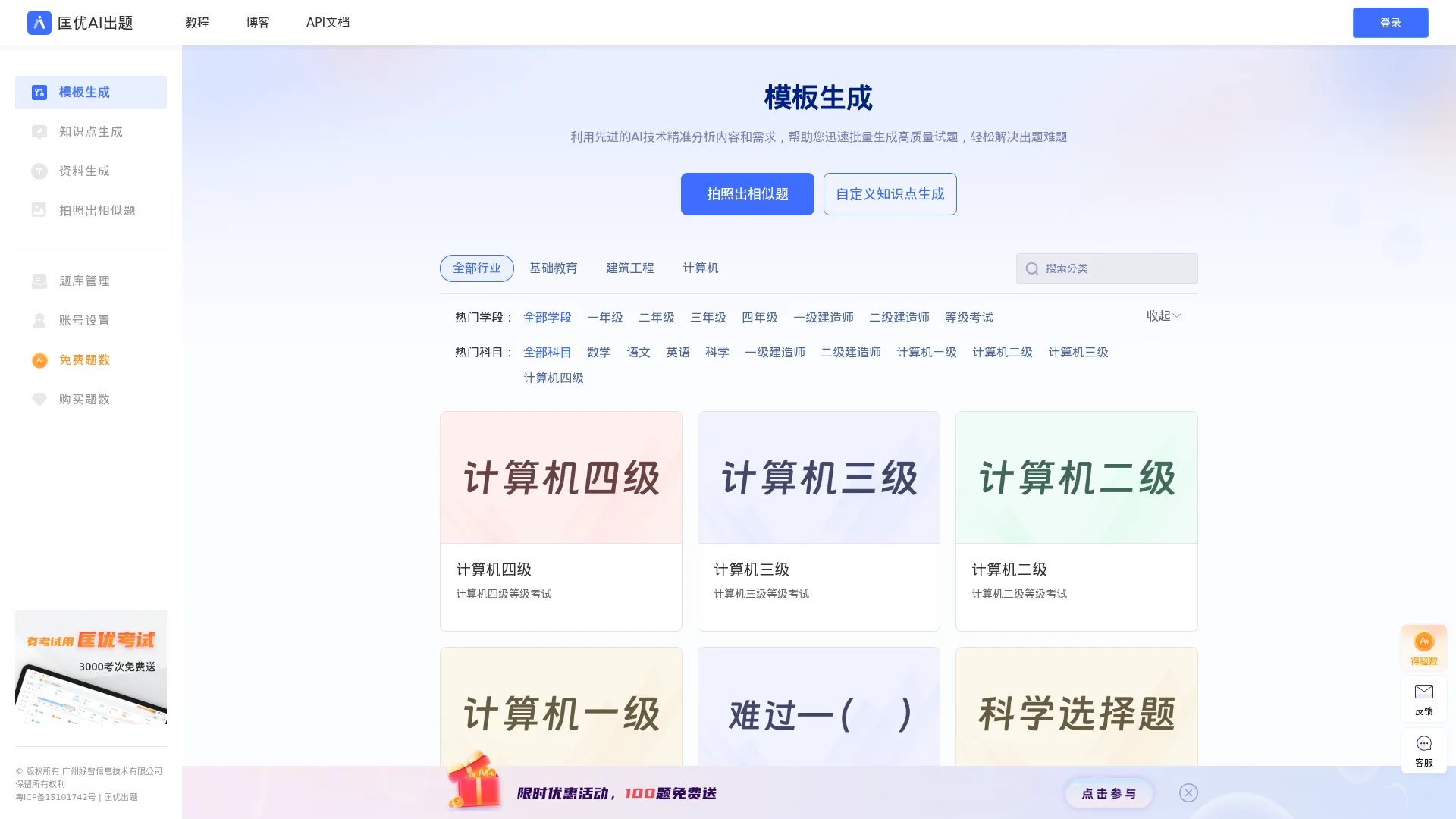Click the 点击参与 banner button
Image resolution: width=1456 pixels, height=819 pixels.
pyautogui.click(x=1109, y=793)
